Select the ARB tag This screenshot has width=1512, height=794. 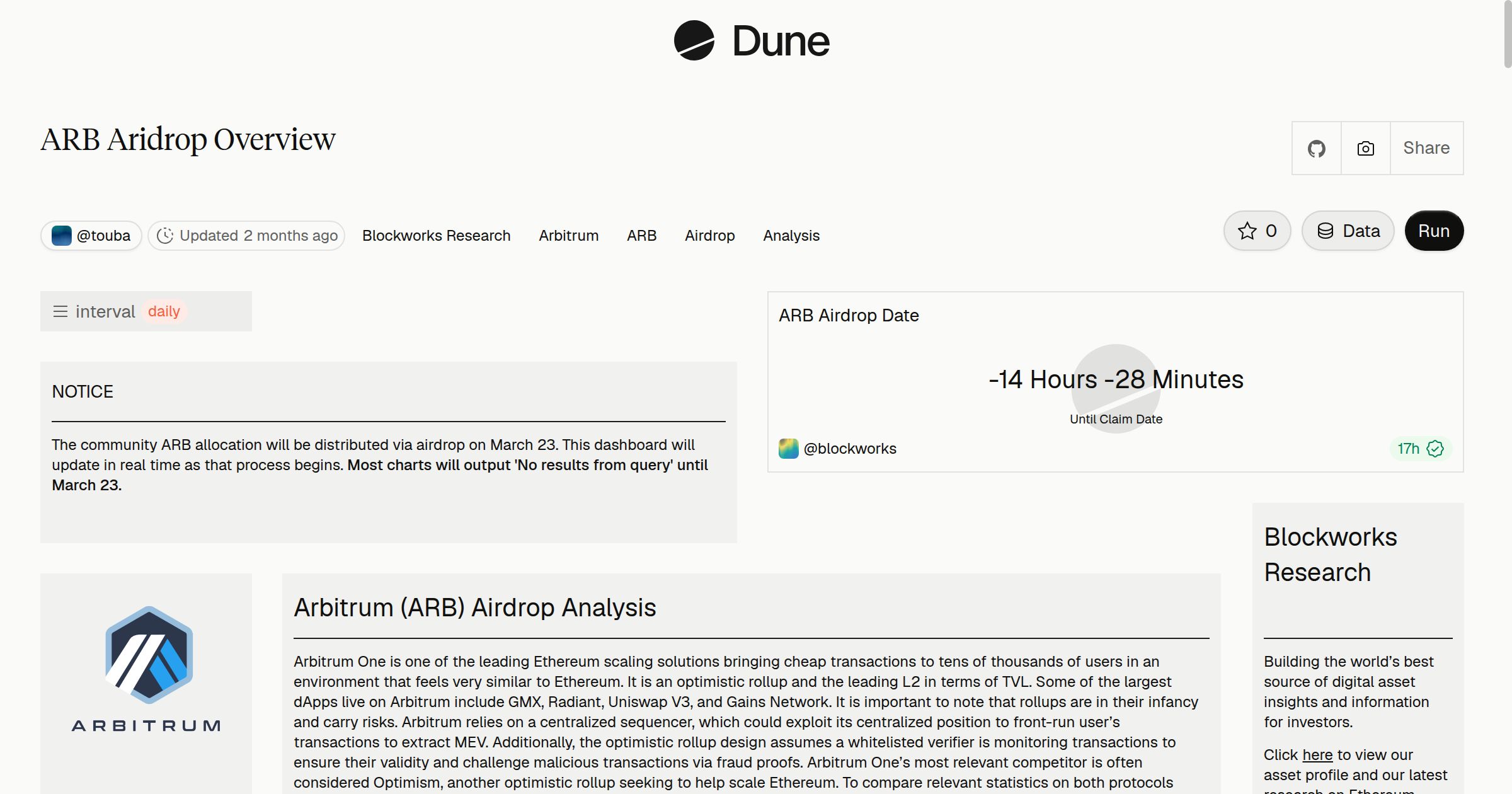[641, 236]
